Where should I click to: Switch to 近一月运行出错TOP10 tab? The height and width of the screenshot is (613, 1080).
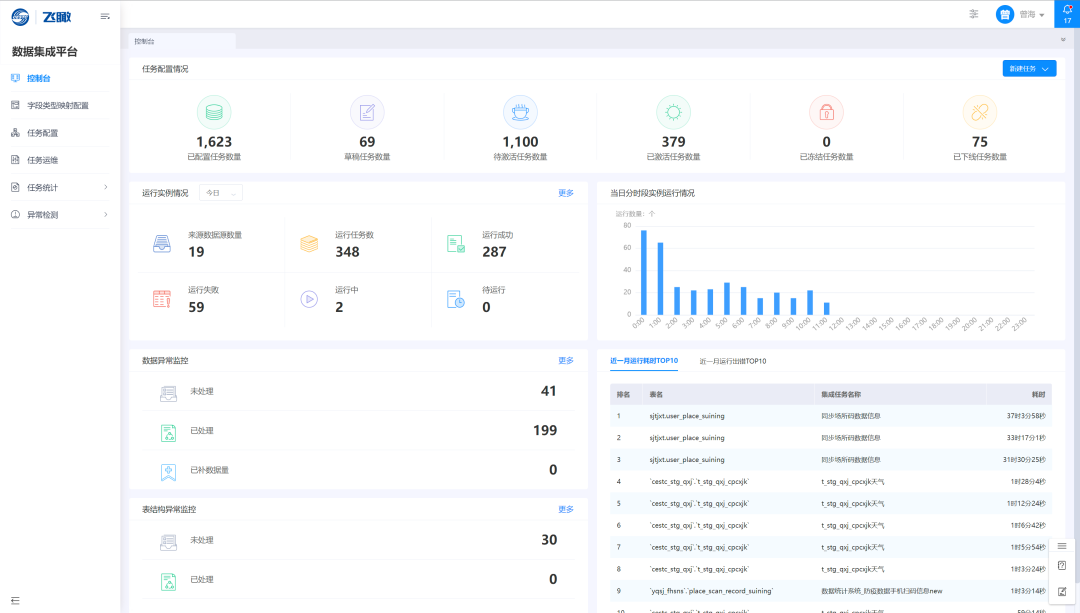click(x=732, y=361)
